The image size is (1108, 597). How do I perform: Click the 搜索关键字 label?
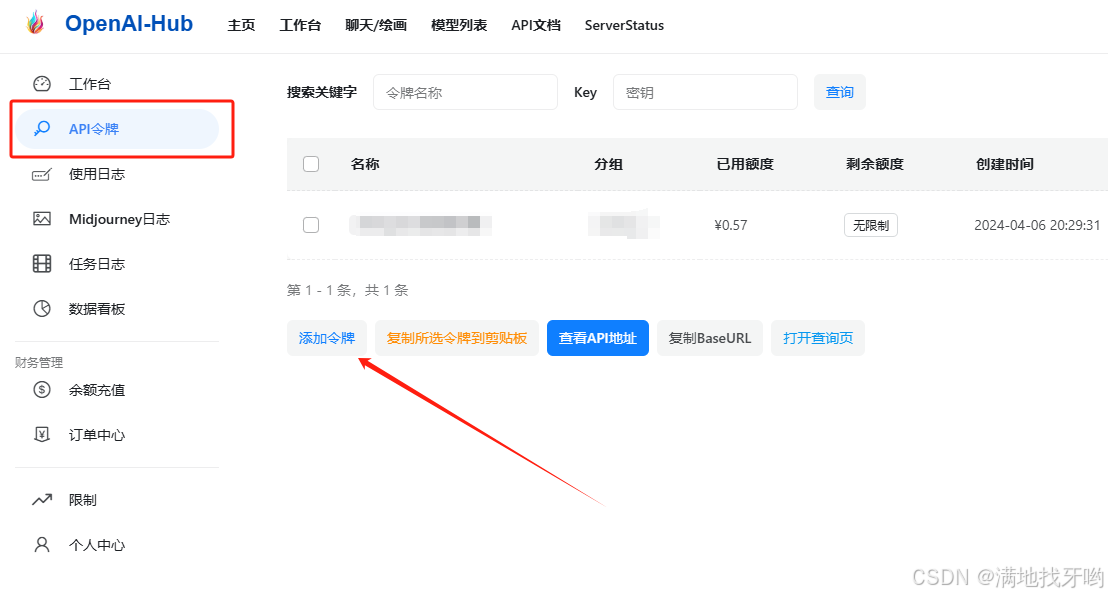tap(322, 92)
